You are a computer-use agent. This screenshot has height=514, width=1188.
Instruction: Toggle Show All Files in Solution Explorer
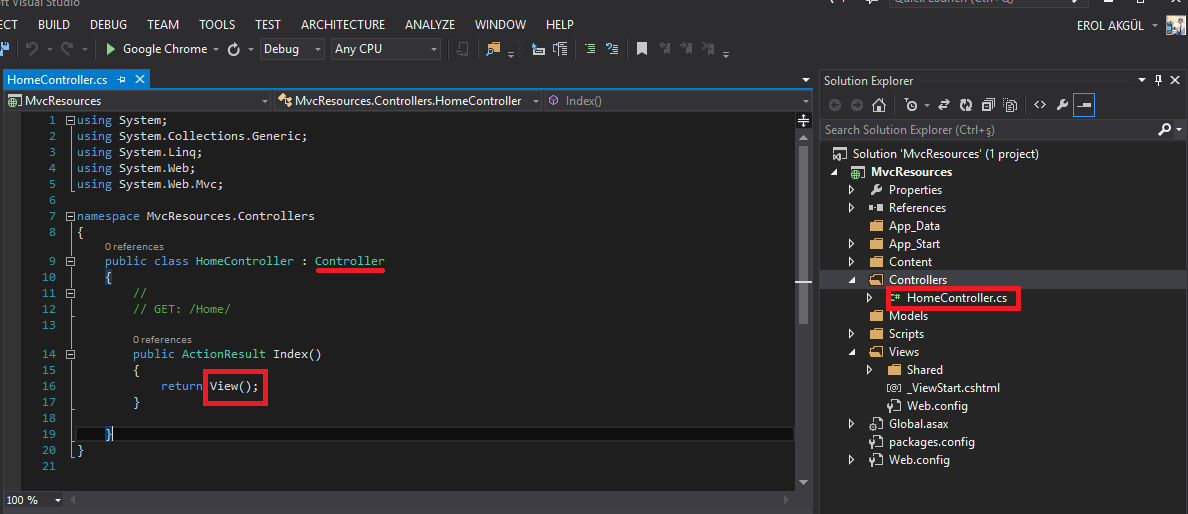(1010, 105)
